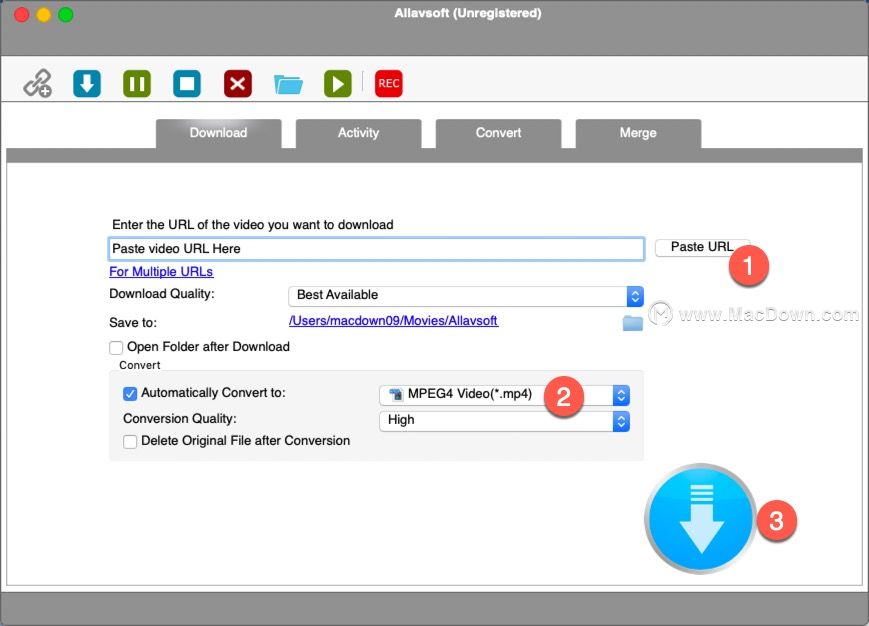Tick Delete Original File after Conversion
Image resolution: width=869 pixels, height=626 pixels.
point(130,442)
